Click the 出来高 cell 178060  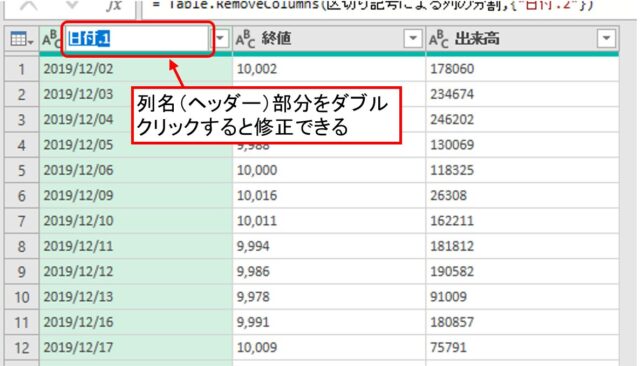(x=522, y=69)
